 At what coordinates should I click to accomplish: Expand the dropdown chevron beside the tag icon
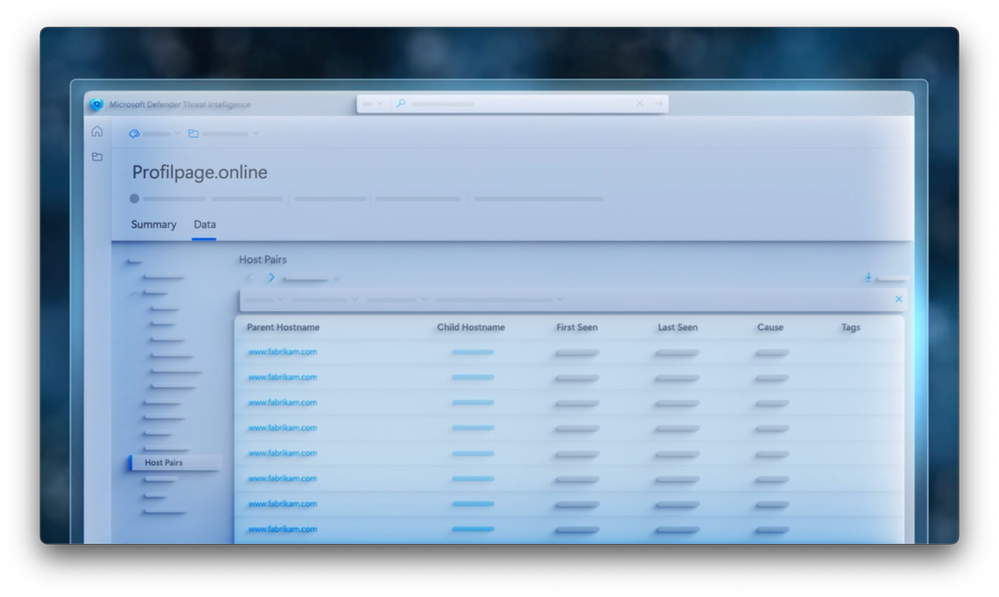[178, 134]
